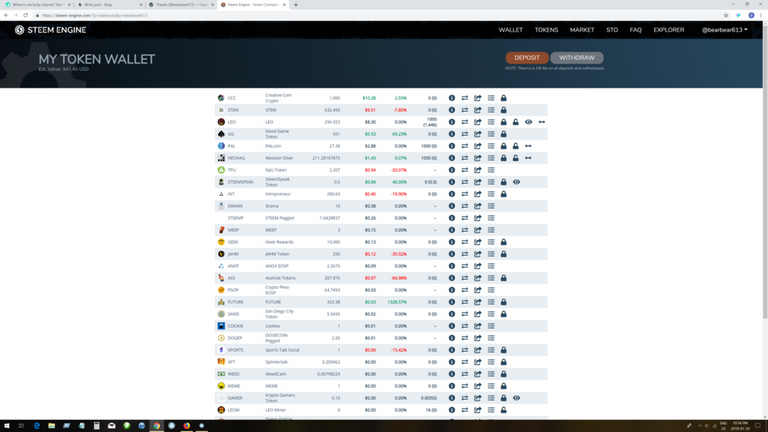The height and width of the screenshot is (432, 768).
Task: Open token info for CCC
Action: coord(452,98)
